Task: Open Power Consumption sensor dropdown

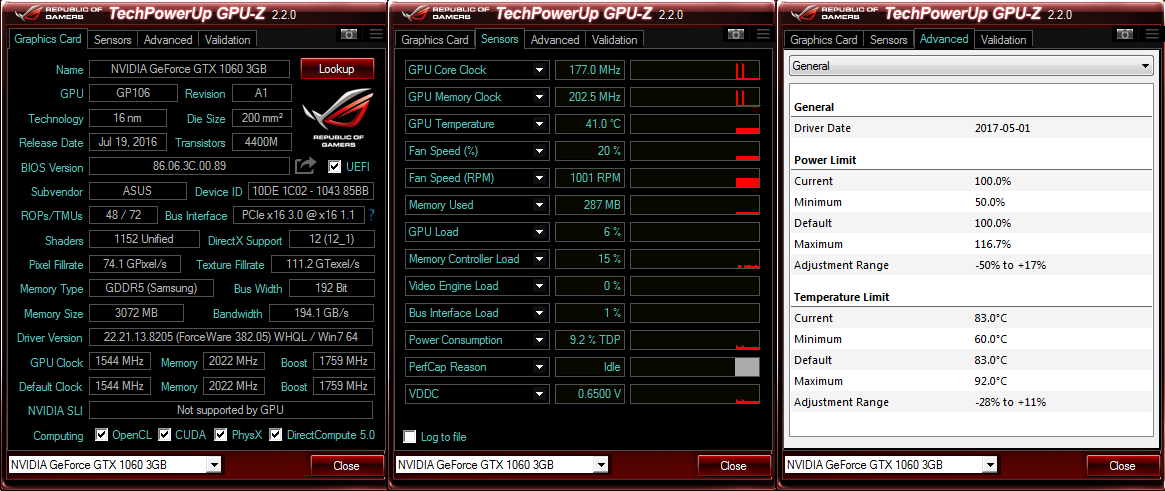Action: tap(539, 340)
